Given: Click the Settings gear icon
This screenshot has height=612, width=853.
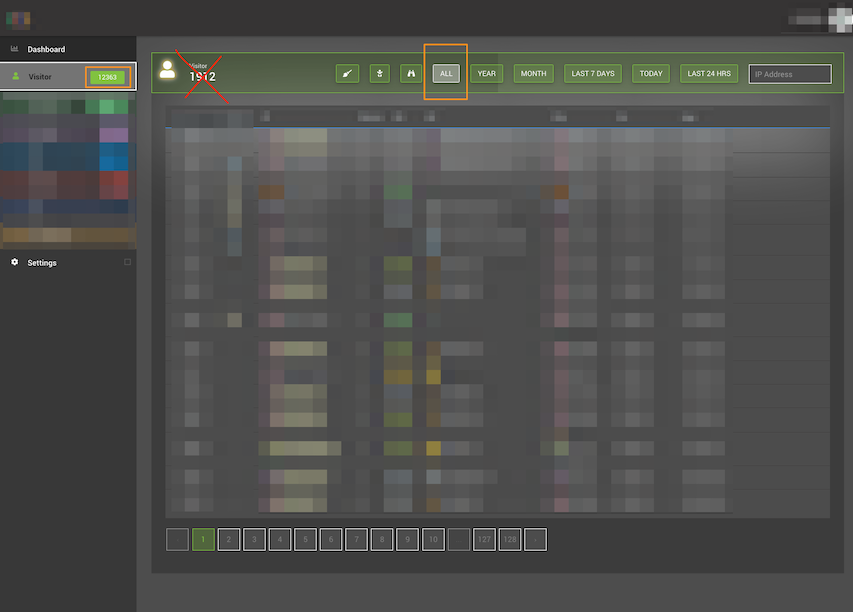Looking at the screenshot, I should [x=15, y=262].
